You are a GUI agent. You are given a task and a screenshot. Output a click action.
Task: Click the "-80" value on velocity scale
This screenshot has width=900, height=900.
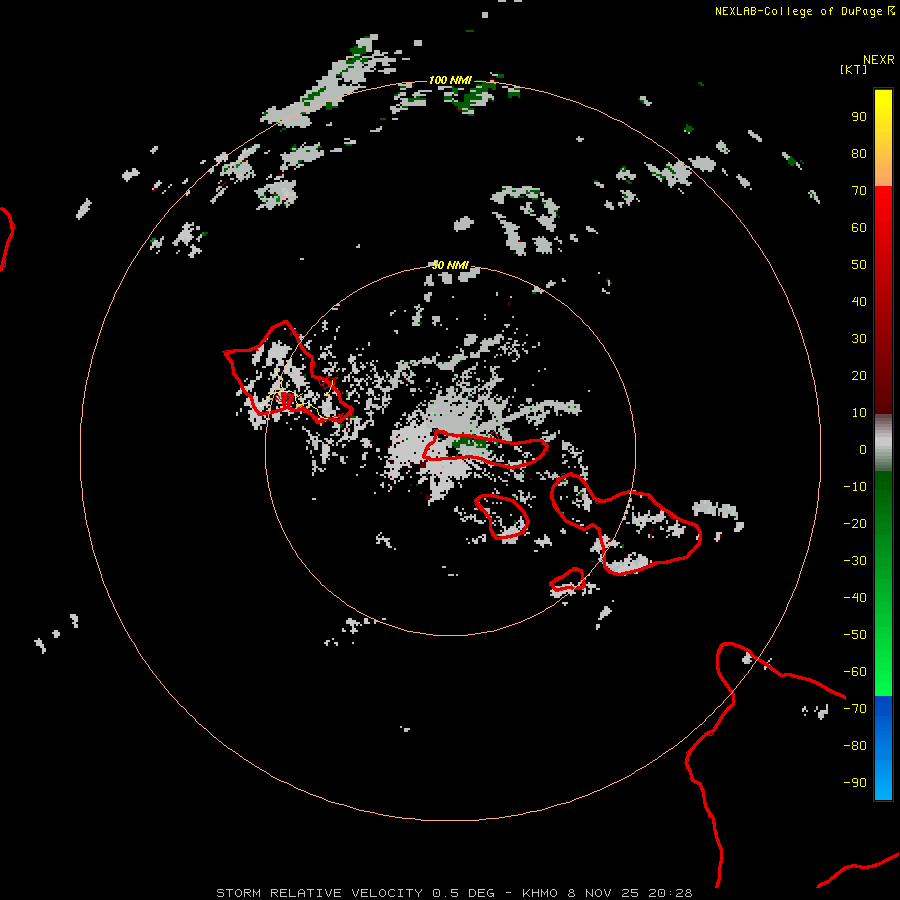(855, 746)
